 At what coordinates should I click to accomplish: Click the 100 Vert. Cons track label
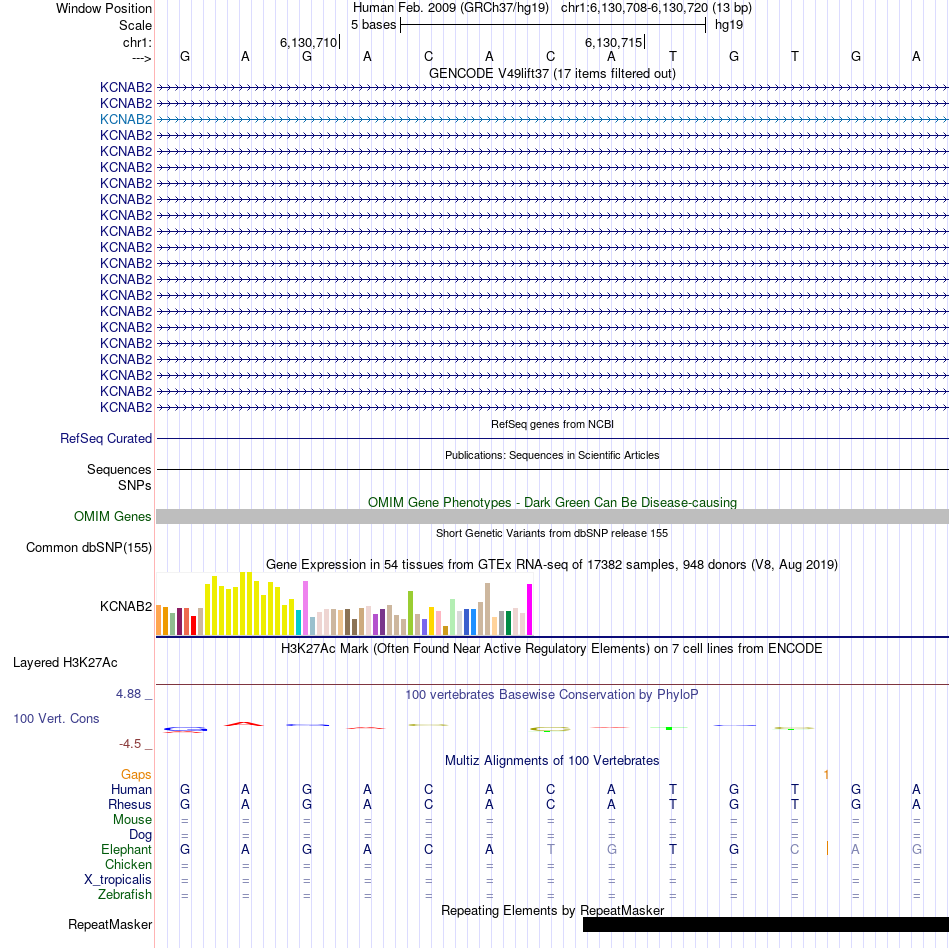coord(56,718)
